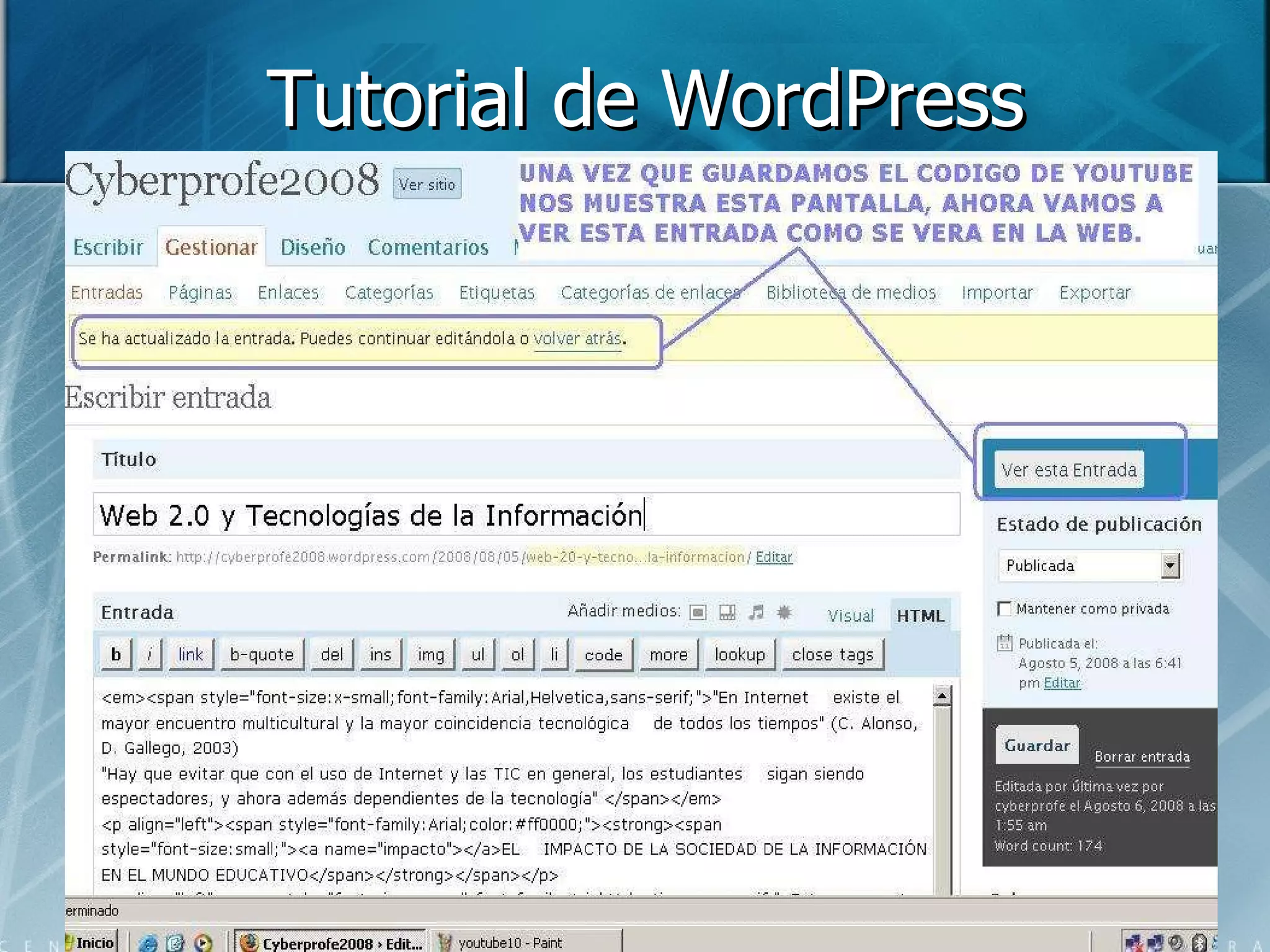Click the Bluetooth icon in the system tray
1270x952 pixels.
1199,943
